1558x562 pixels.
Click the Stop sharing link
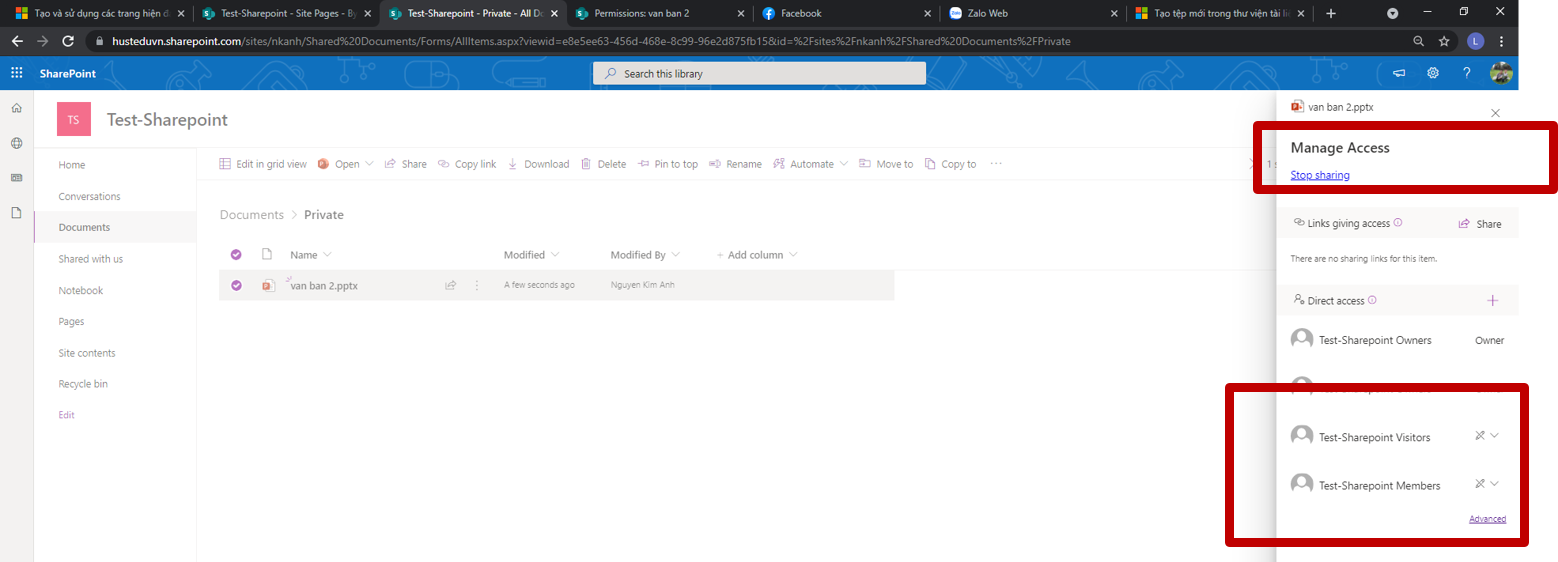point(1319,175)
